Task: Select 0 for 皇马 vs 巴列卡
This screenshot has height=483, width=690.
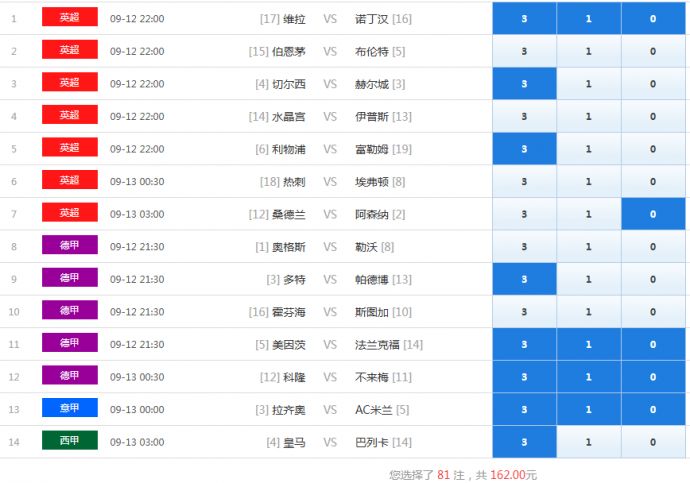Action: [653, 442]
